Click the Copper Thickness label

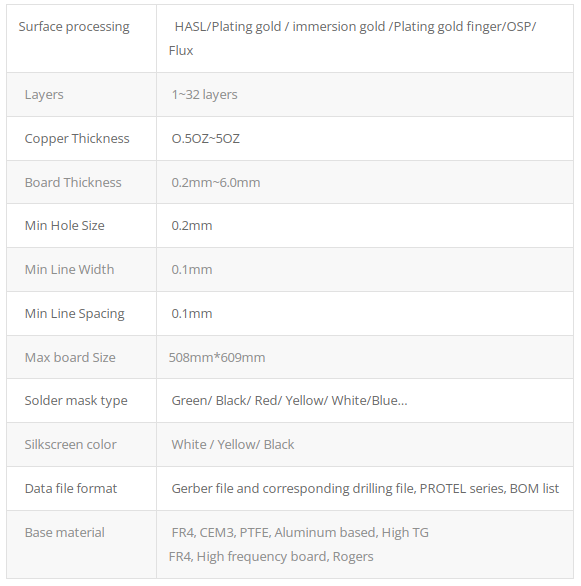tap(77, 139)
